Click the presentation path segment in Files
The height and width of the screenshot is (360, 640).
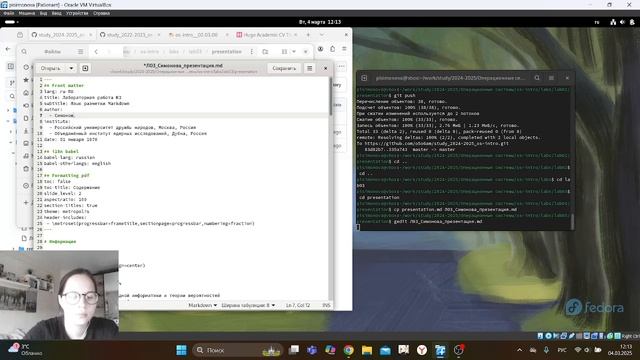(x=227, y=51)
